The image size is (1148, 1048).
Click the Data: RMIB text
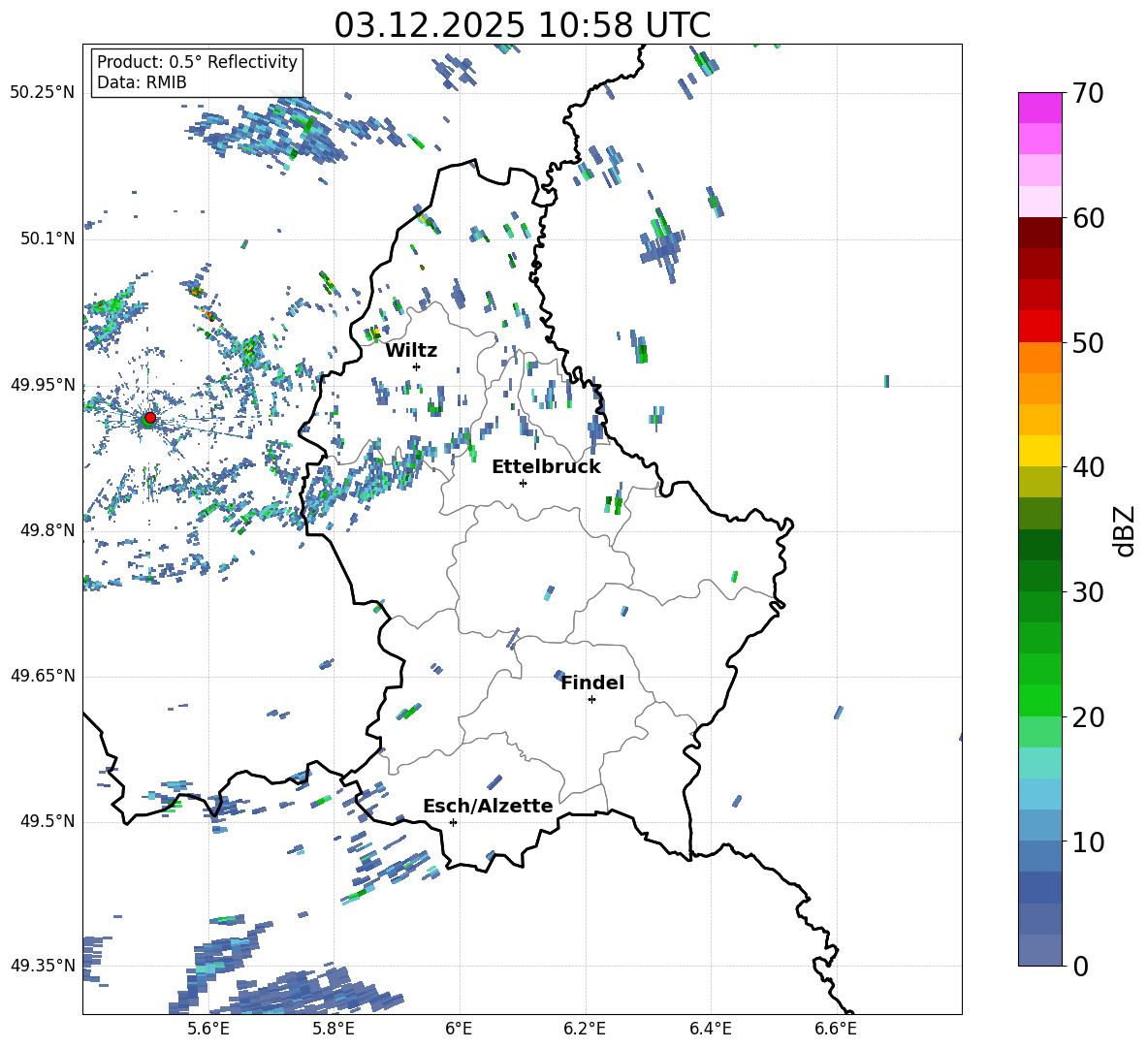click(142, 82)
